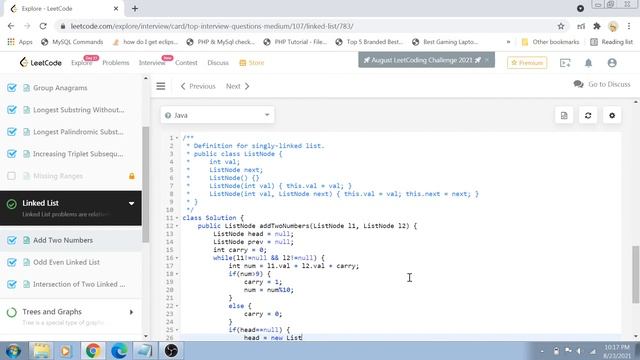
Task: Open the Reading list
Action: (x=611, y=42)
